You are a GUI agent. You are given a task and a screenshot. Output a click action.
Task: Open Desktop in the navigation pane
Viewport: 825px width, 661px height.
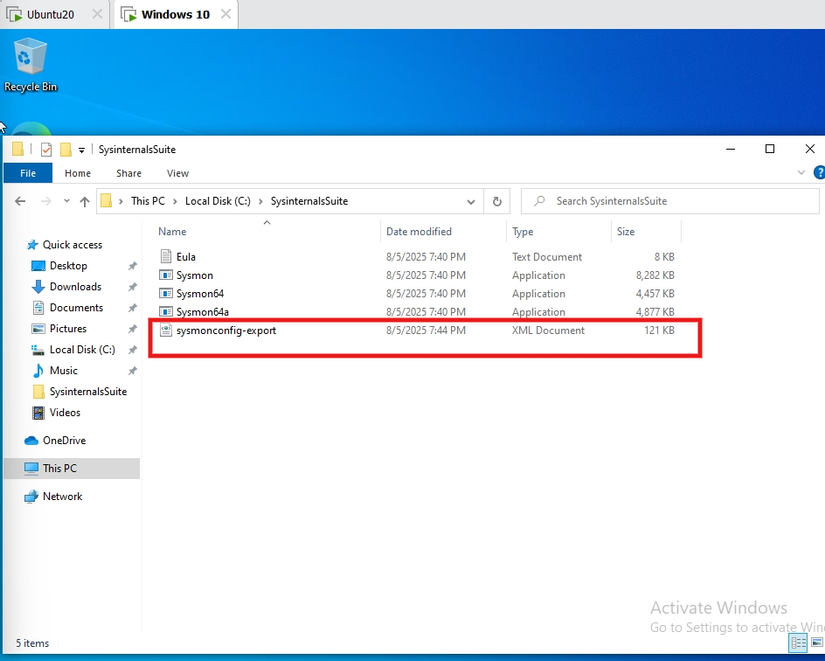click(x=68, y=266)
